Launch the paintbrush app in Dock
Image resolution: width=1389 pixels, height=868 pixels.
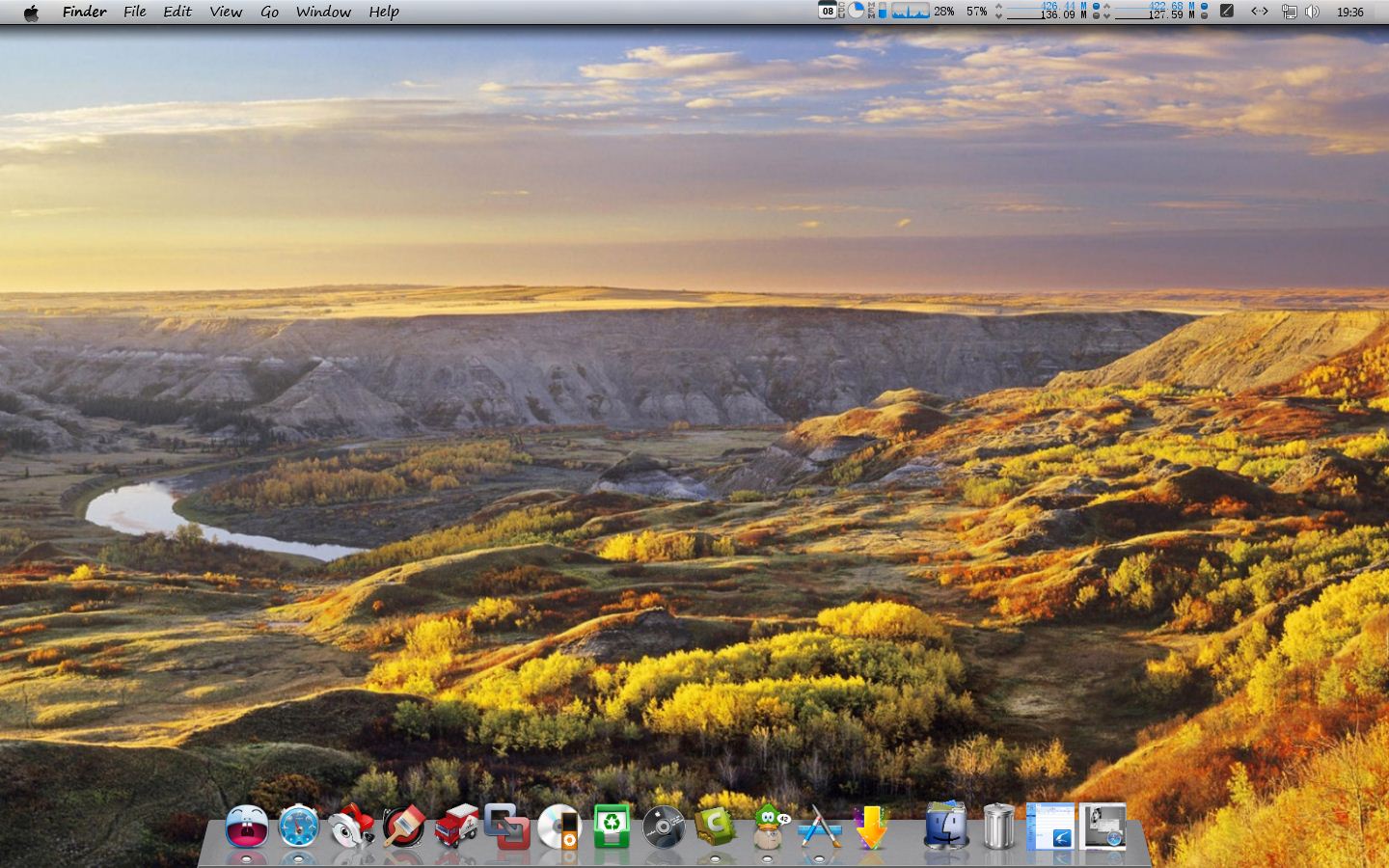click(x=403, y=827)
